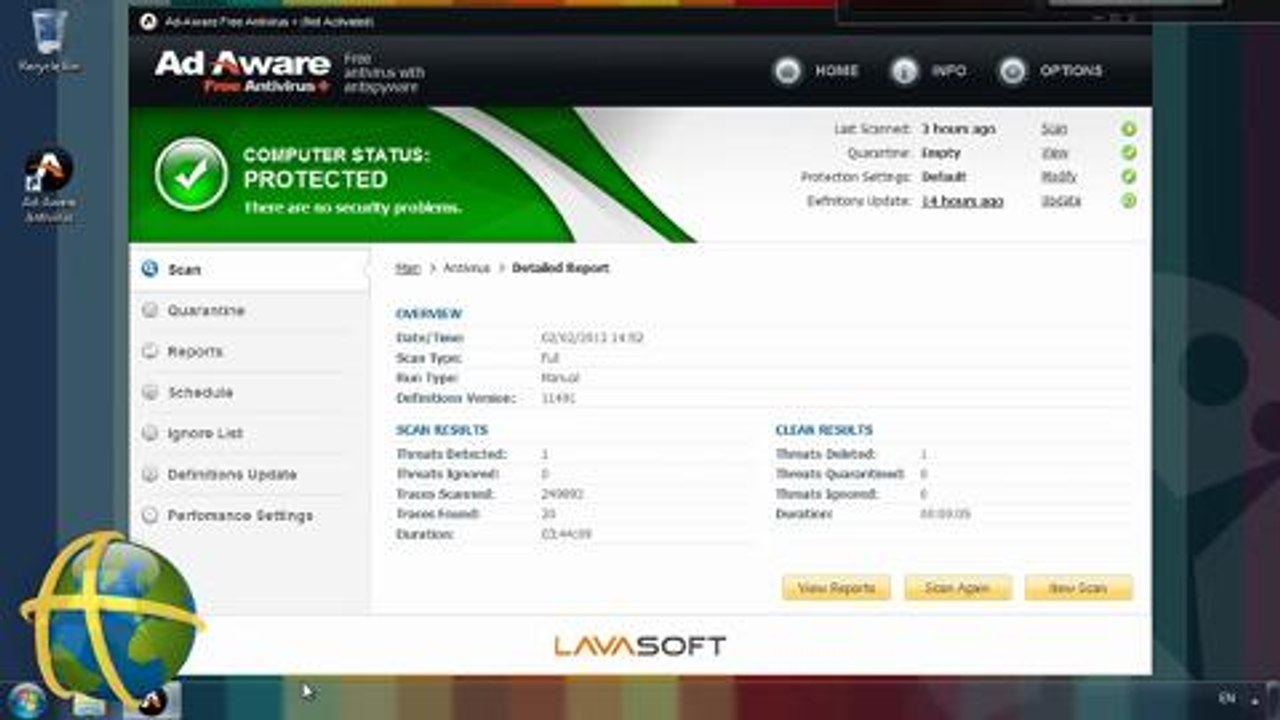Image resolution: width=1280 pixels, height=720 pixels.
Task: Click the 'Traces Scanned:' label
Action: pos(445,494)
